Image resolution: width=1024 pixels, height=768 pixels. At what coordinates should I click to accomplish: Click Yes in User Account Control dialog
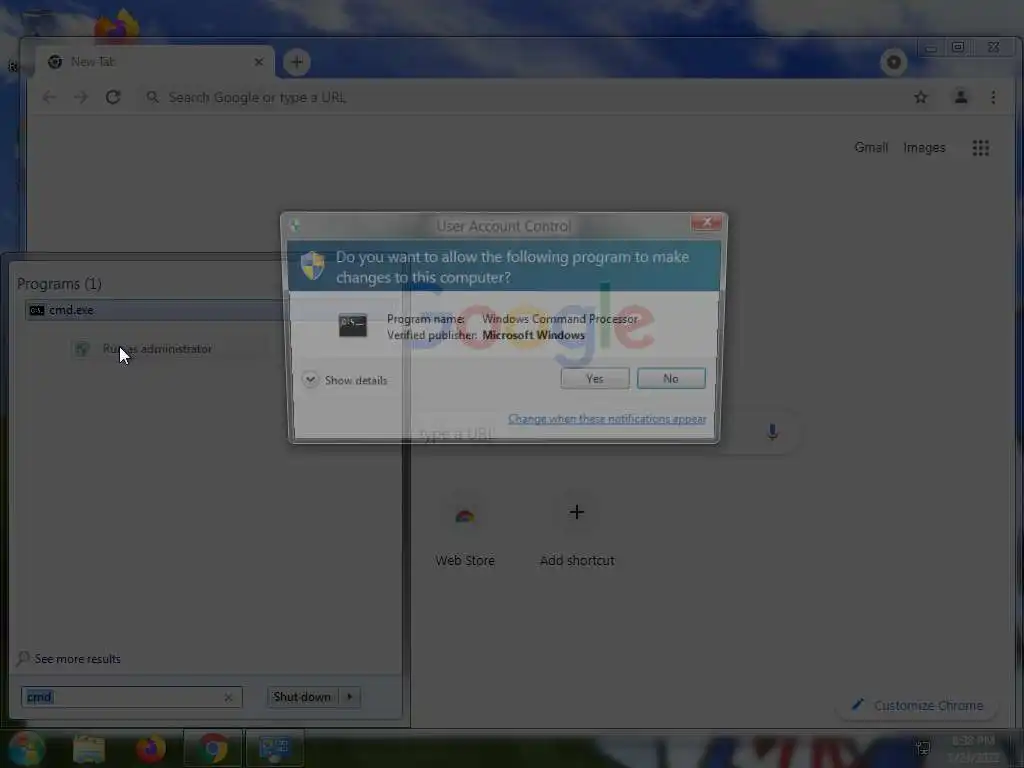(x=594, y=378)
